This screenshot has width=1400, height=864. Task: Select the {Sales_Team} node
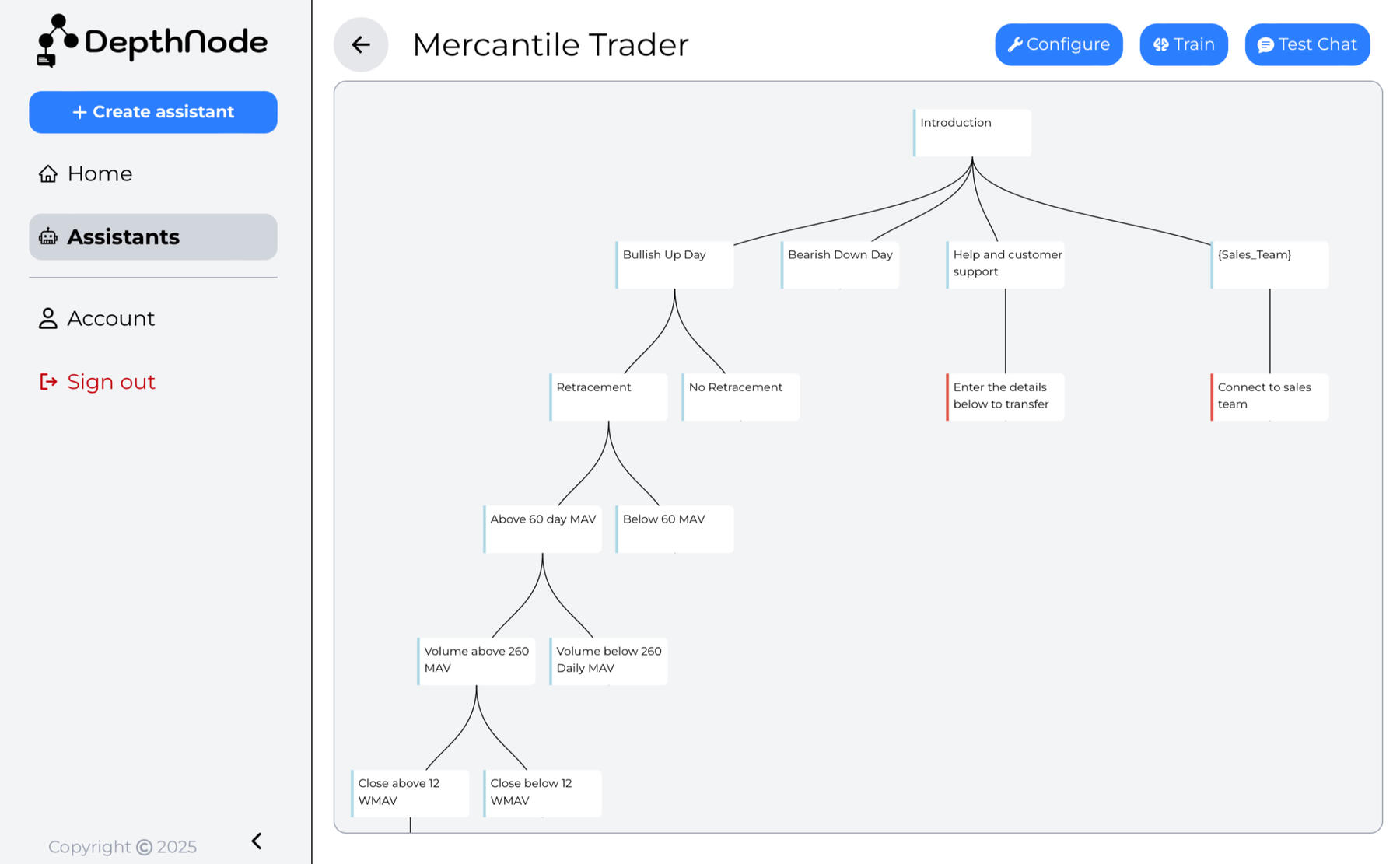pyautogui.click(x=1269, y=265)
